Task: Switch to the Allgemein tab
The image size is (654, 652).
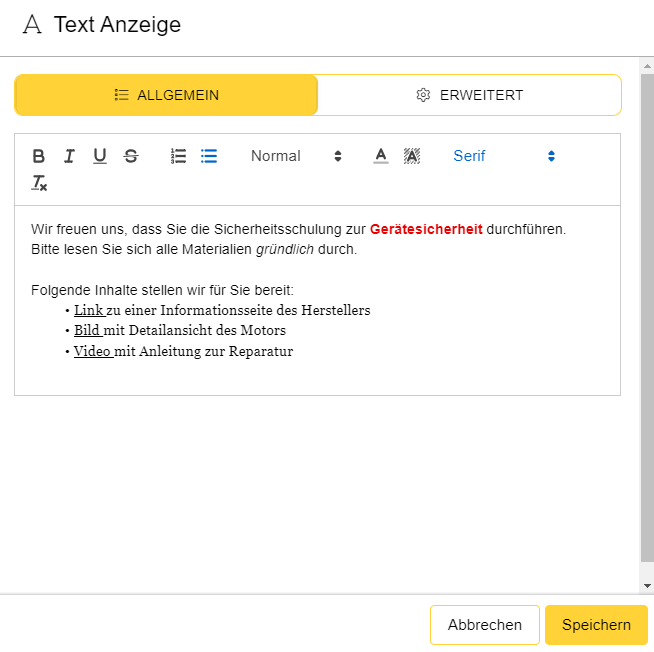Action: click(x=166, y=95)
